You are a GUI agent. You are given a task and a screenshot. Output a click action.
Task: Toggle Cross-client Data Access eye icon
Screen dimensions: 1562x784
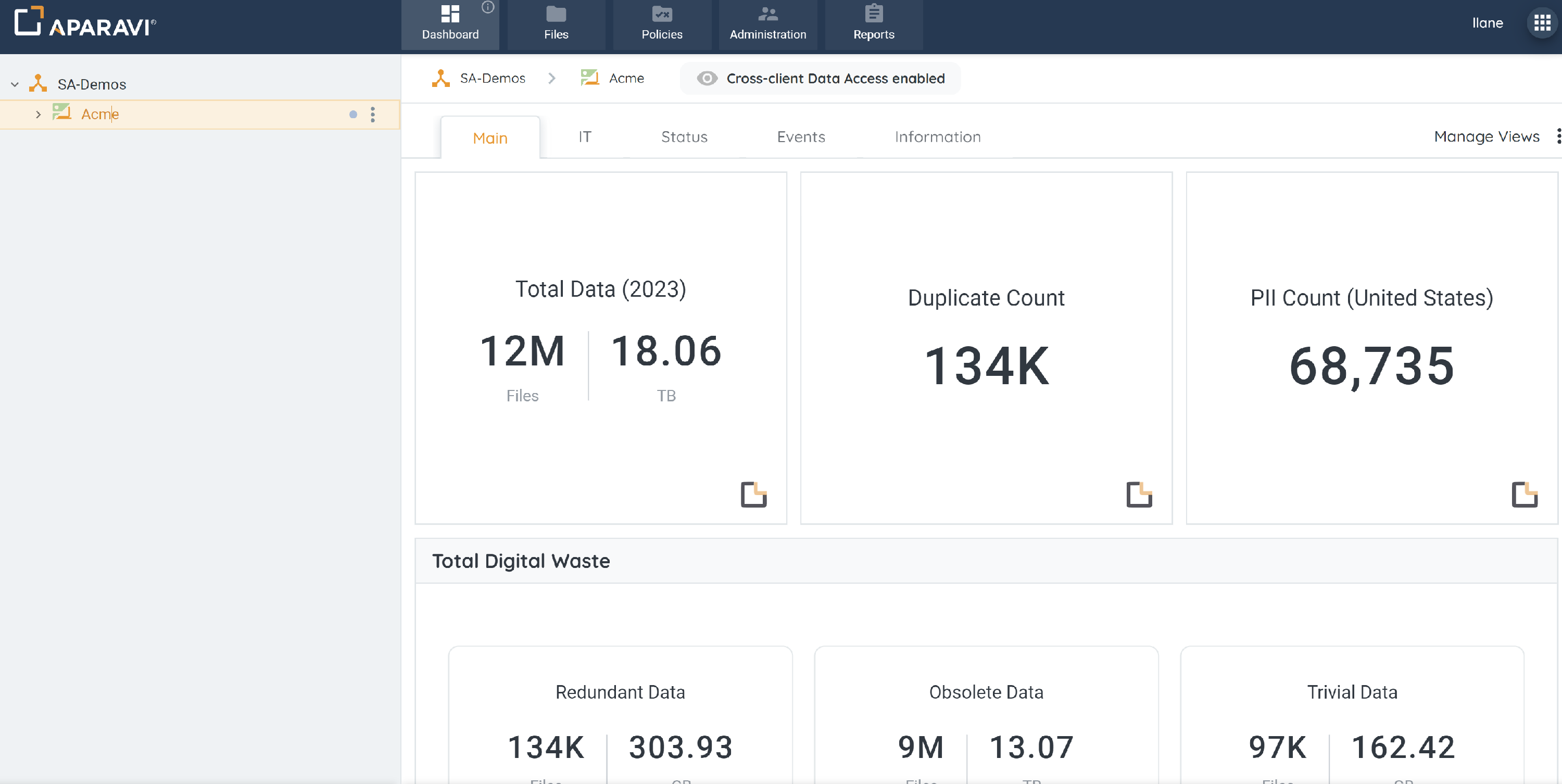point(707,78)
